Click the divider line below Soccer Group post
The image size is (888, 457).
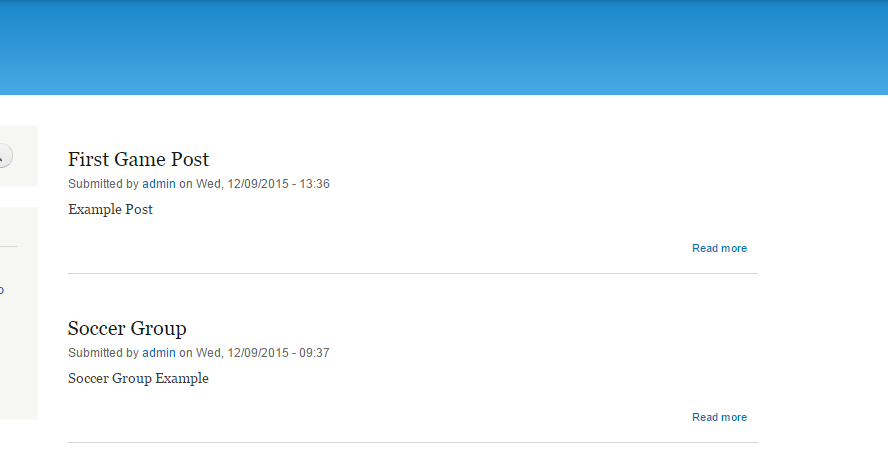click(x=413, y=442)
